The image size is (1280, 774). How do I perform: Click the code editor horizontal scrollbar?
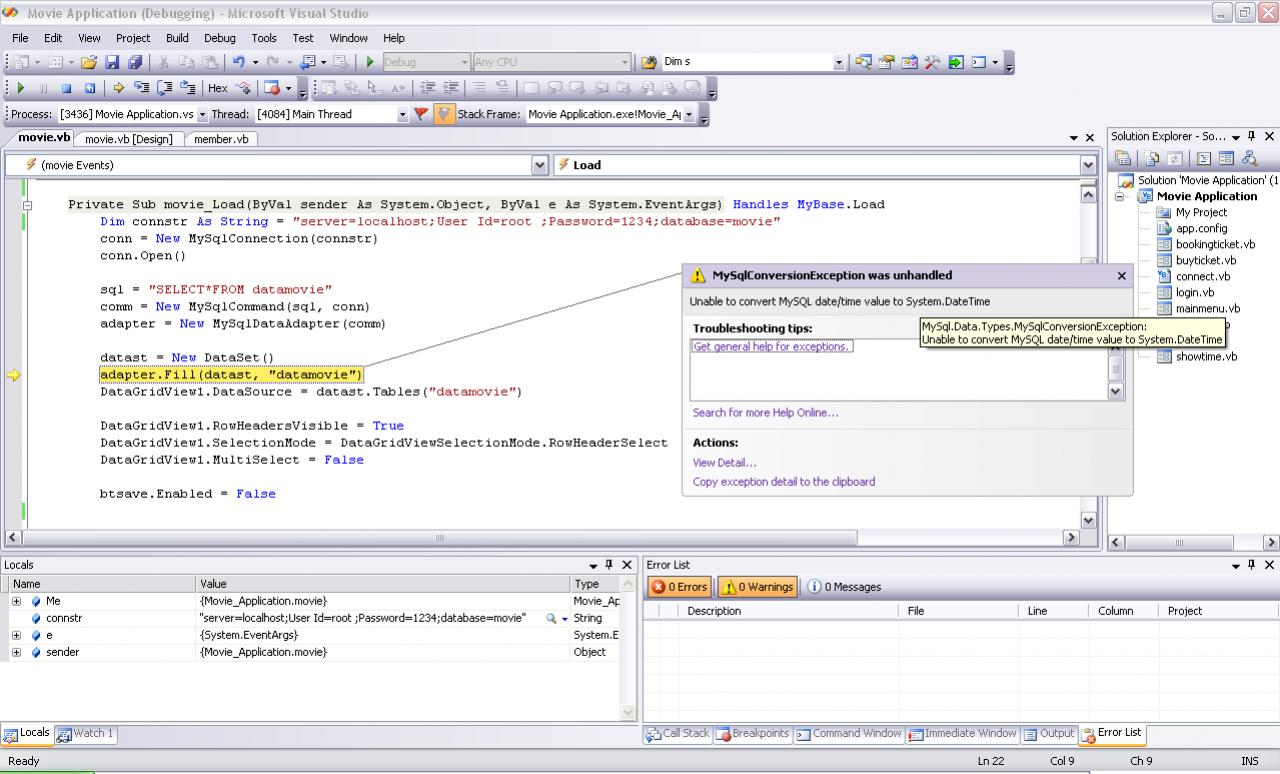pyautogui.click(x=440, y=538)
